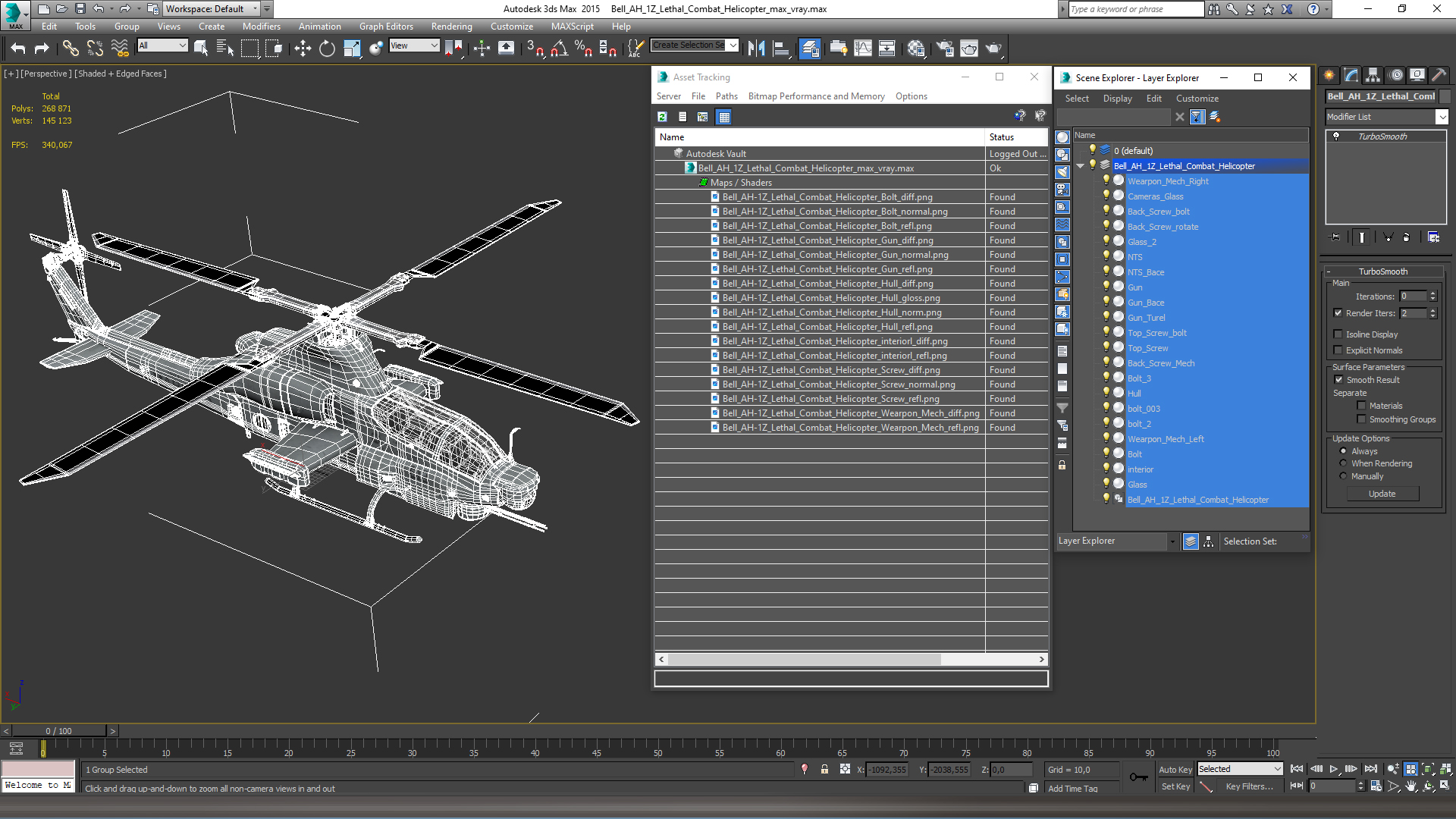Open the Workspace Default dropdown
The height and width of the screenshot is (819, 1456).
tap(255, 9)
